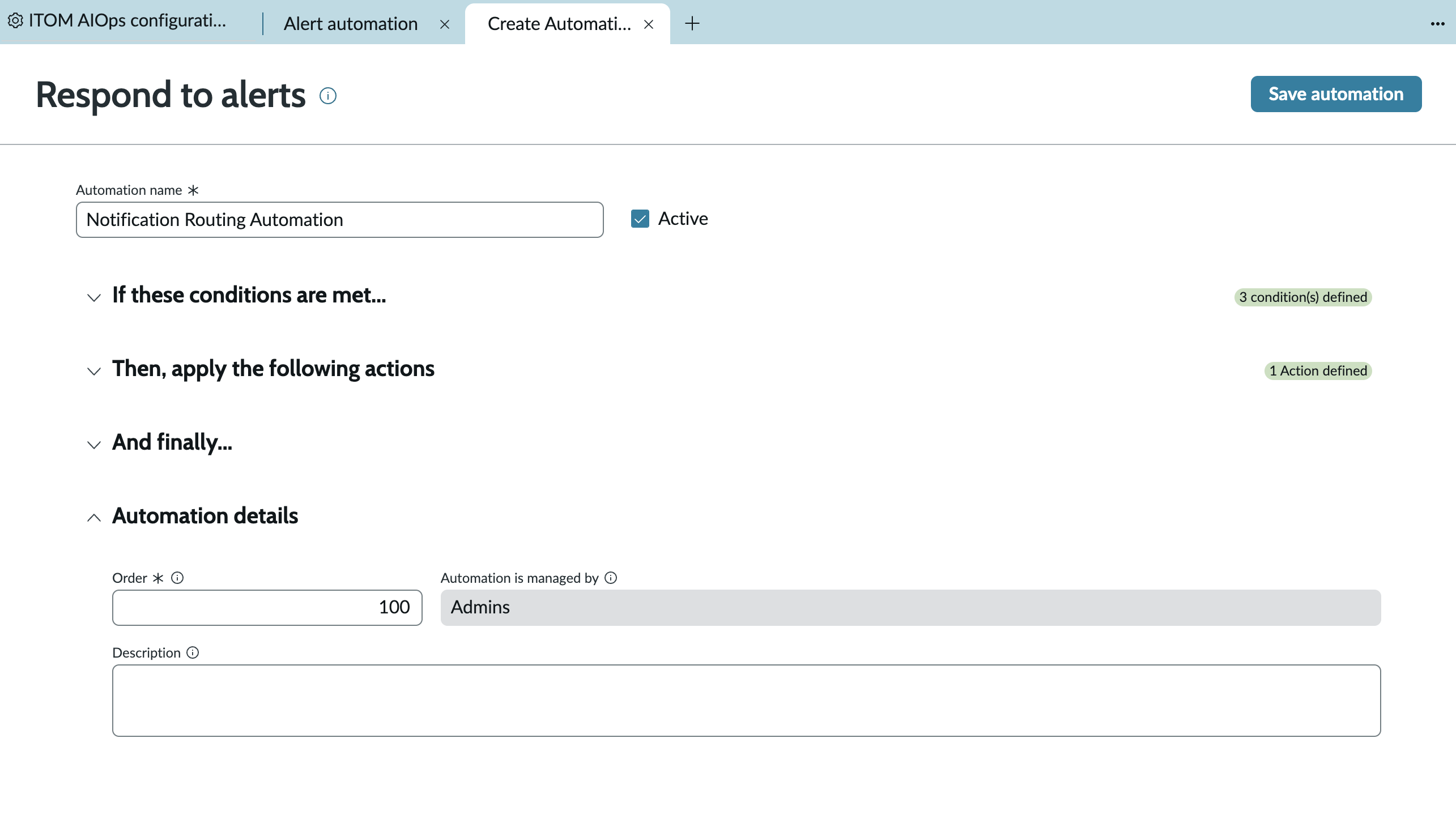This screenshot has height=819, width=1456.
Task: Click the Active label text
Action: coord(683,219)
